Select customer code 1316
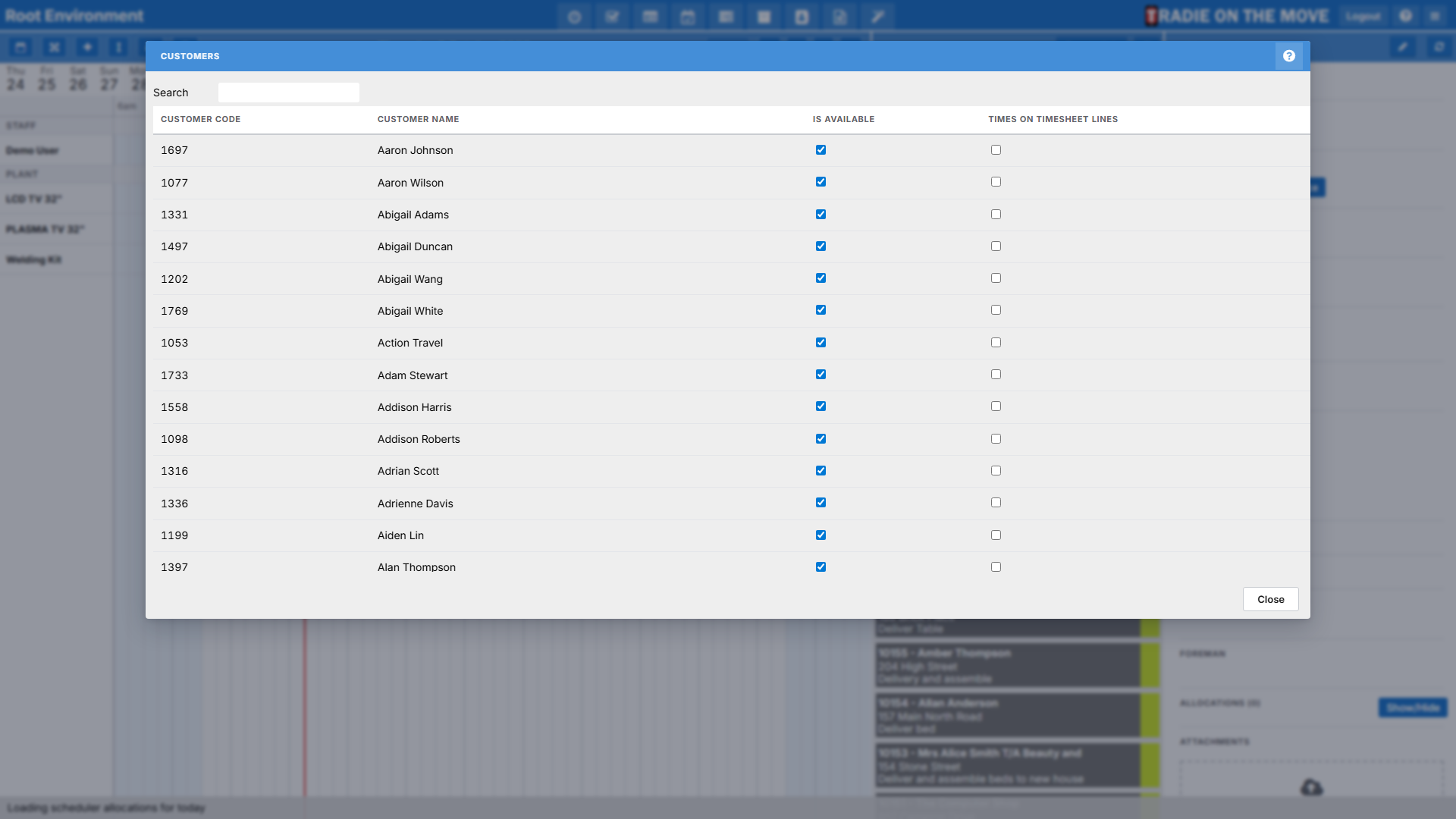The image size is (1456, 819). (174, 471)
